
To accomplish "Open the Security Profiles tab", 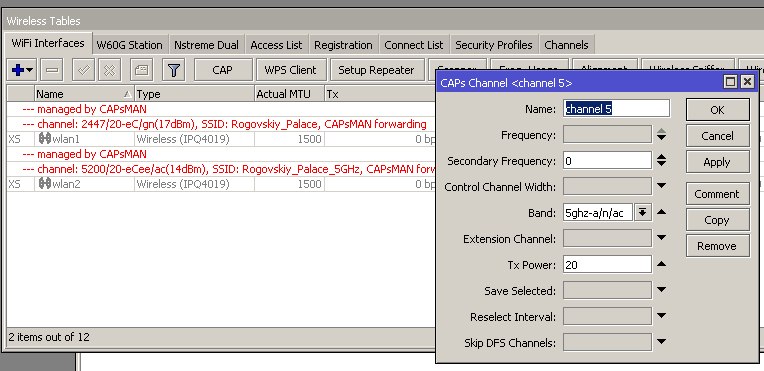I will coord(494,45).
